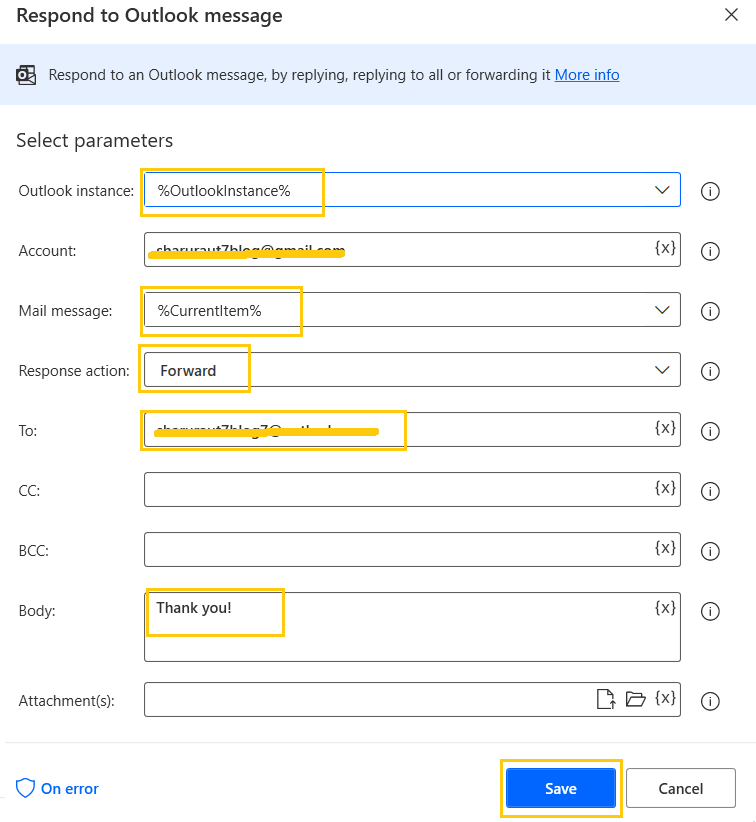Screen dimensions: 756x822
Task: Configure On error handling
Action: click(57, 788)
